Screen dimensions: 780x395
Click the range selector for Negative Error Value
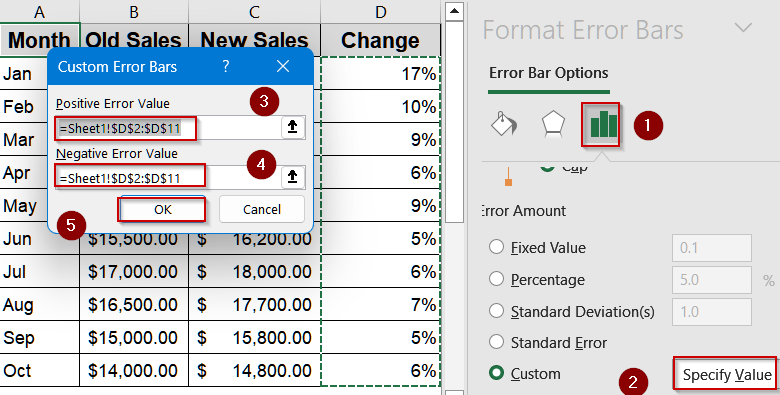tap(292, 177)
